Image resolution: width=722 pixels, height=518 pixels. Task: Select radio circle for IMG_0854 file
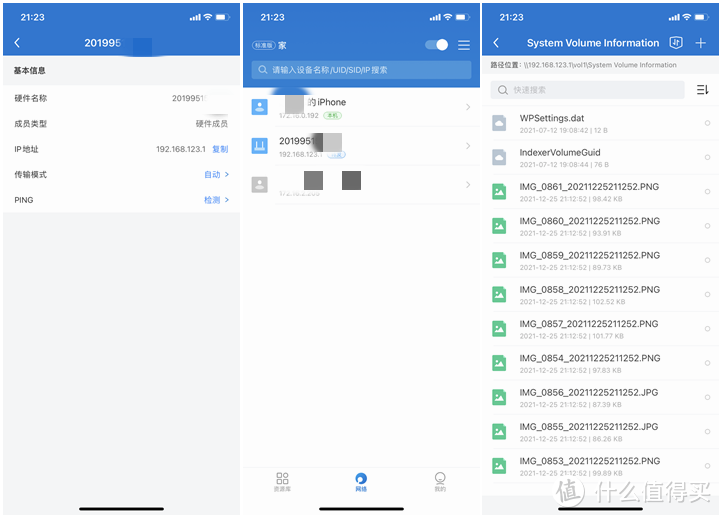point(707,363)
